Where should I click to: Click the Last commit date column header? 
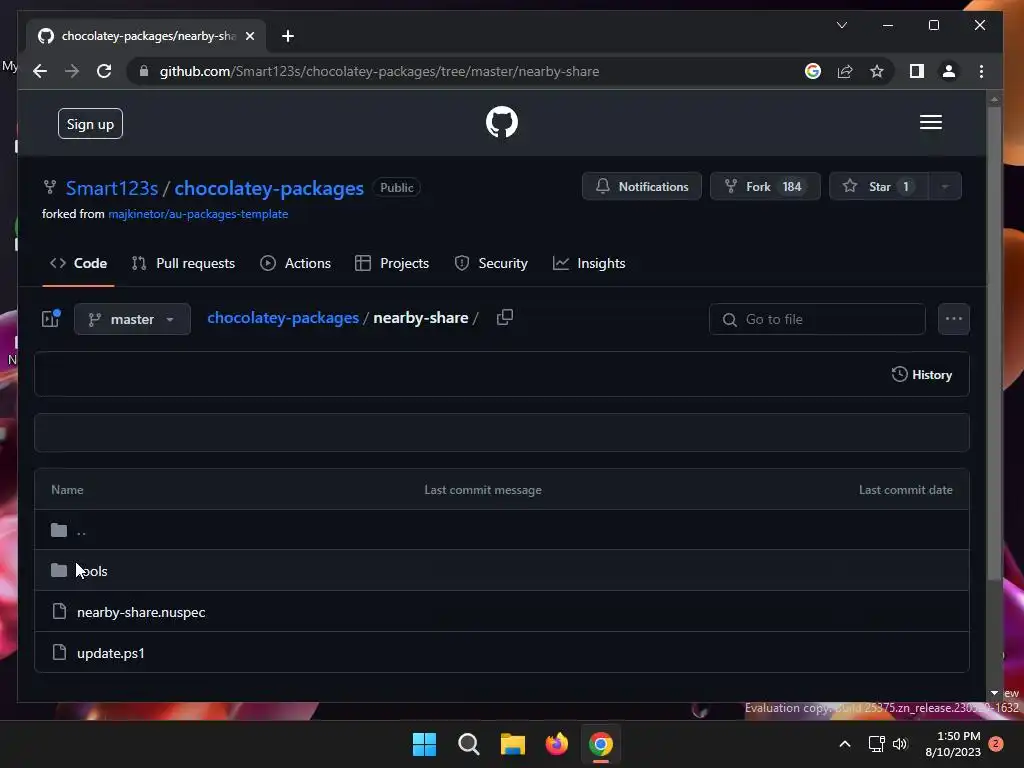pos(905,490)
